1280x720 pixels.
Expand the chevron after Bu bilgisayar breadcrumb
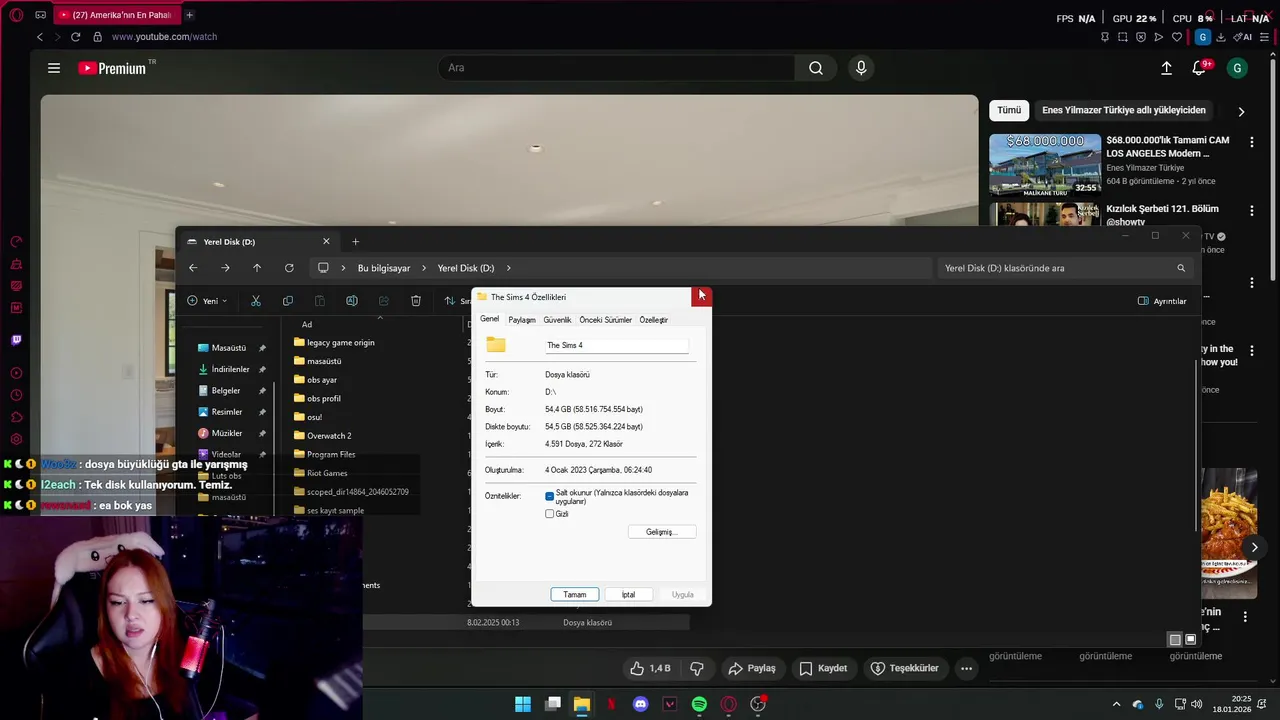pyautogui.click(x=424, y=268)
